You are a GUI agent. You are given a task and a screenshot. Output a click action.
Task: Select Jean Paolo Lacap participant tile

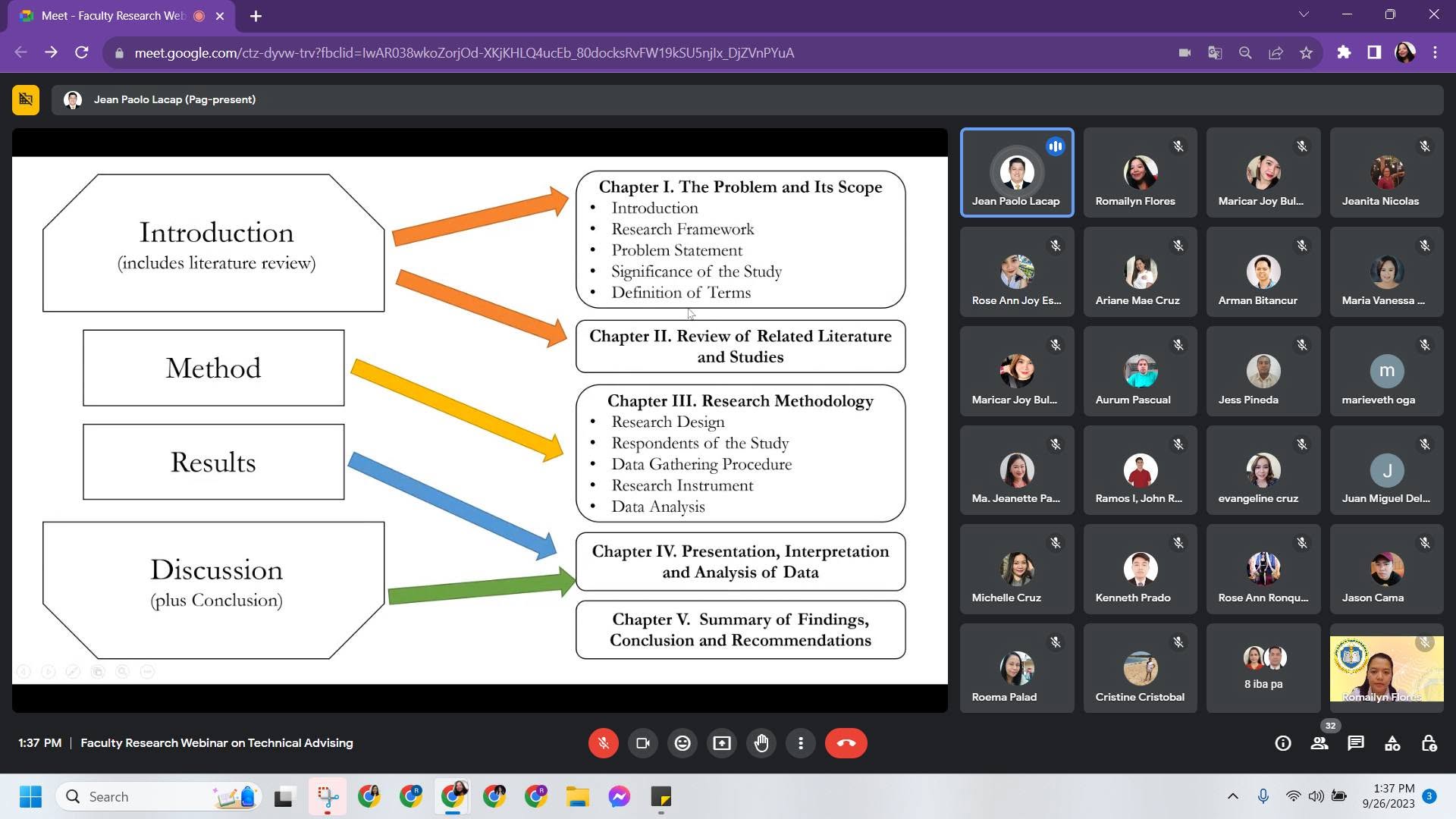point(1017,173)
